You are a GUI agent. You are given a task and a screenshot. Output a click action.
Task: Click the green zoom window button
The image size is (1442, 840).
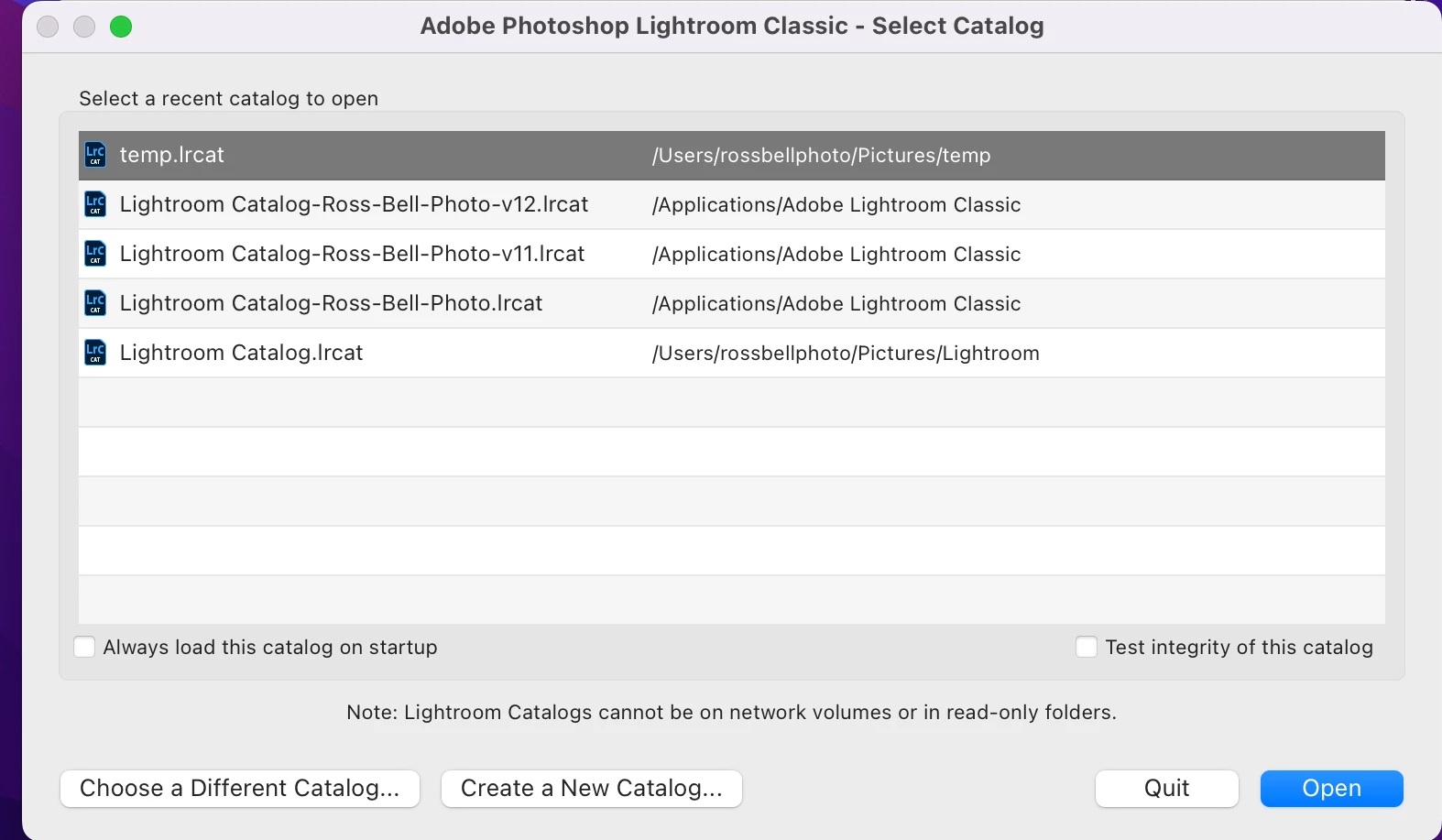tap(121, 27)
